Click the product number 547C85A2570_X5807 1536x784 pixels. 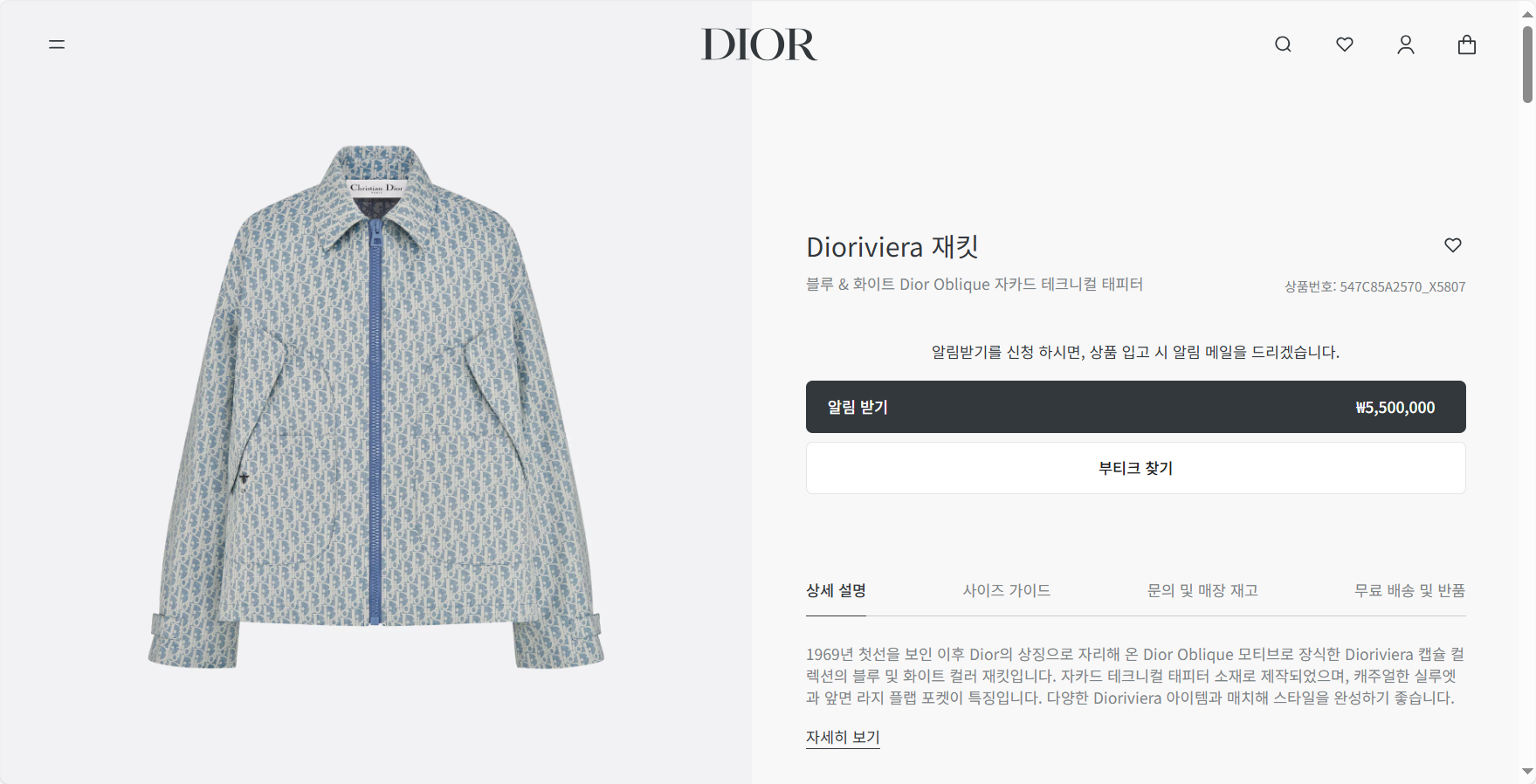(1402, 286)
